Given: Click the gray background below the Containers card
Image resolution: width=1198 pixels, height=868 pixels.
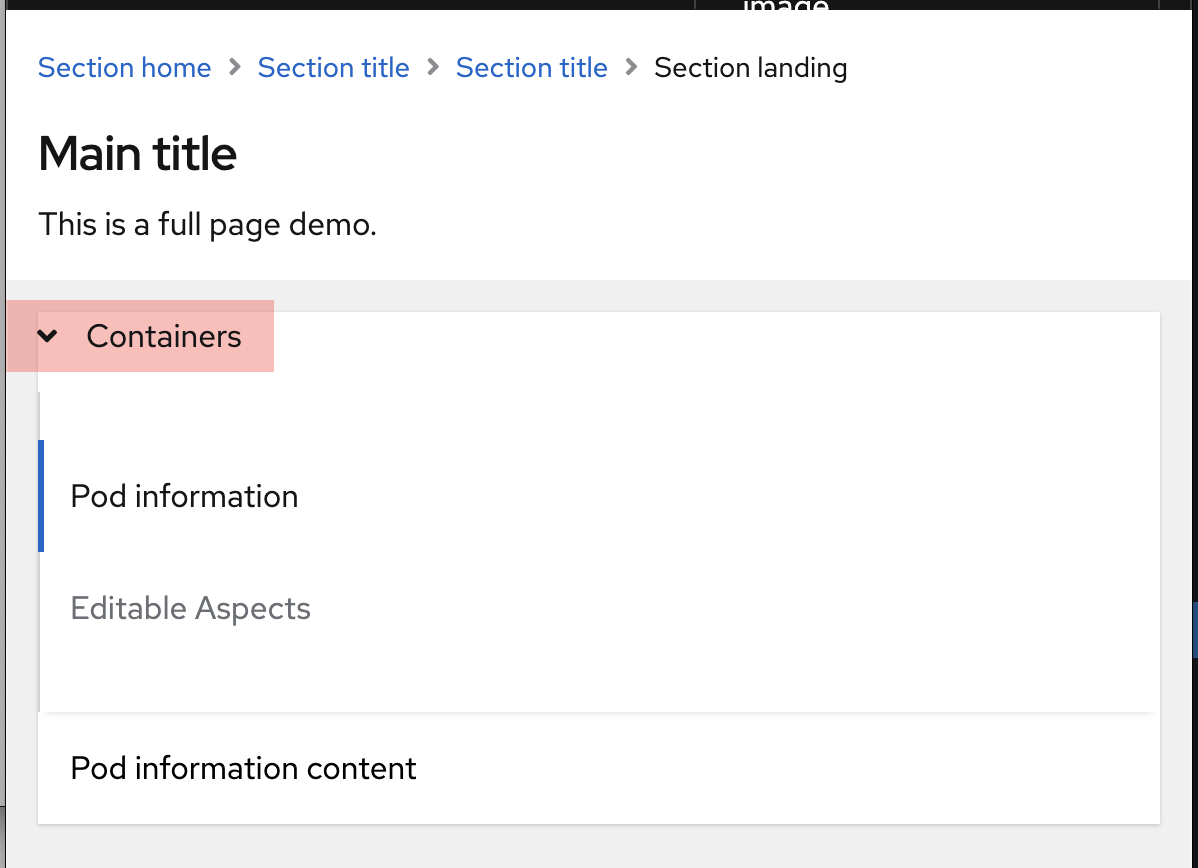Looking at the screenshot, I should pos(599,847).
